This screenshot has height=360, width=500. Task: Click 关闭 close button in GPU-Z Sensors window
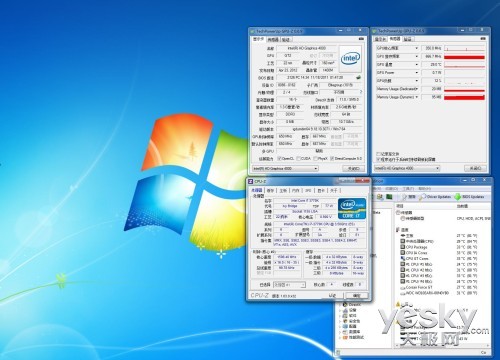(475, 168)
